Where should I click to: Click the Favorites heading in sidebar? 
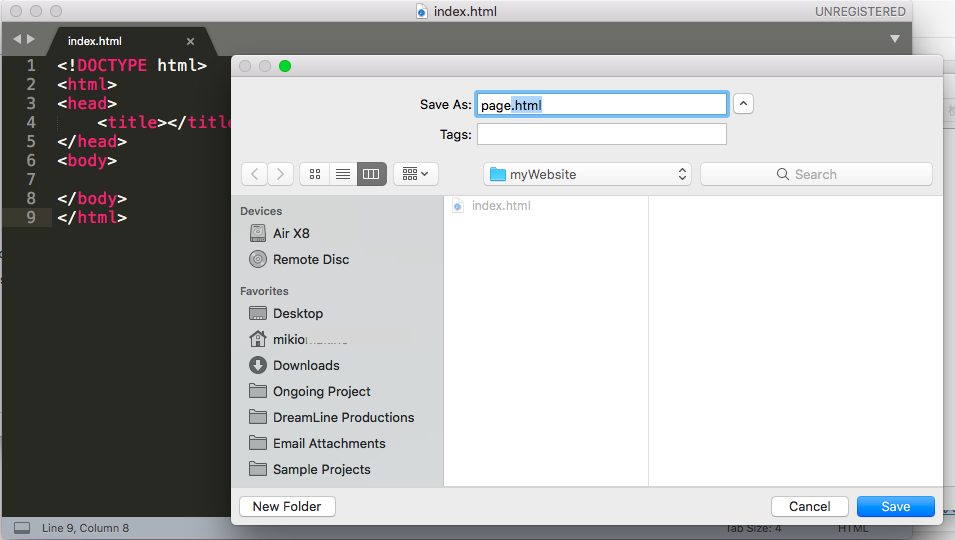click(x=264, y=291)
